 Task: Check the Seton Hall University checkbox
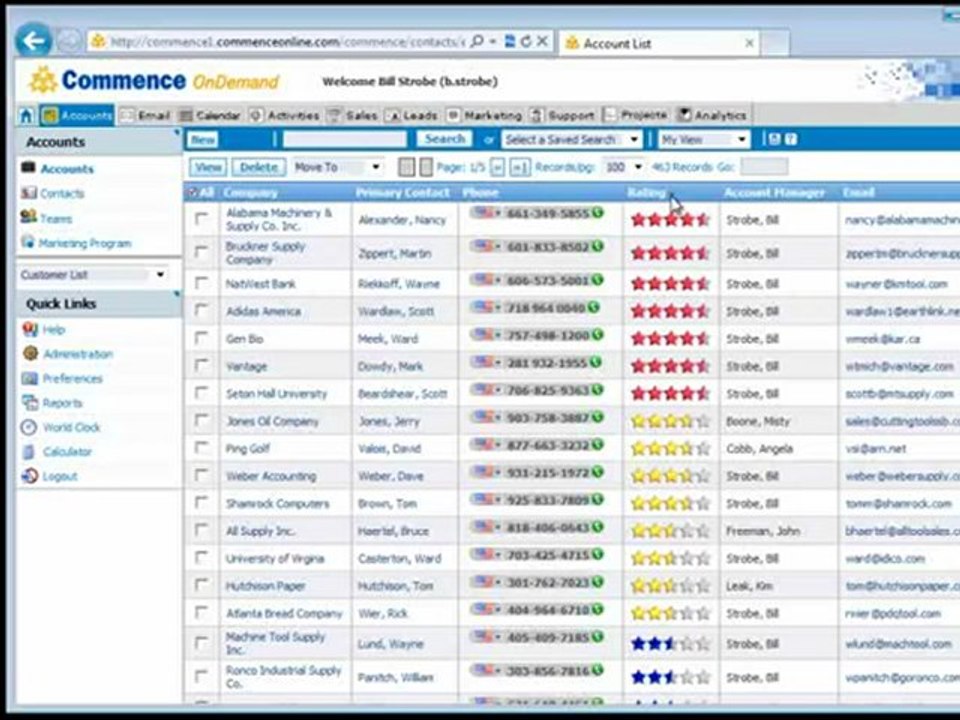pos(201,392)
